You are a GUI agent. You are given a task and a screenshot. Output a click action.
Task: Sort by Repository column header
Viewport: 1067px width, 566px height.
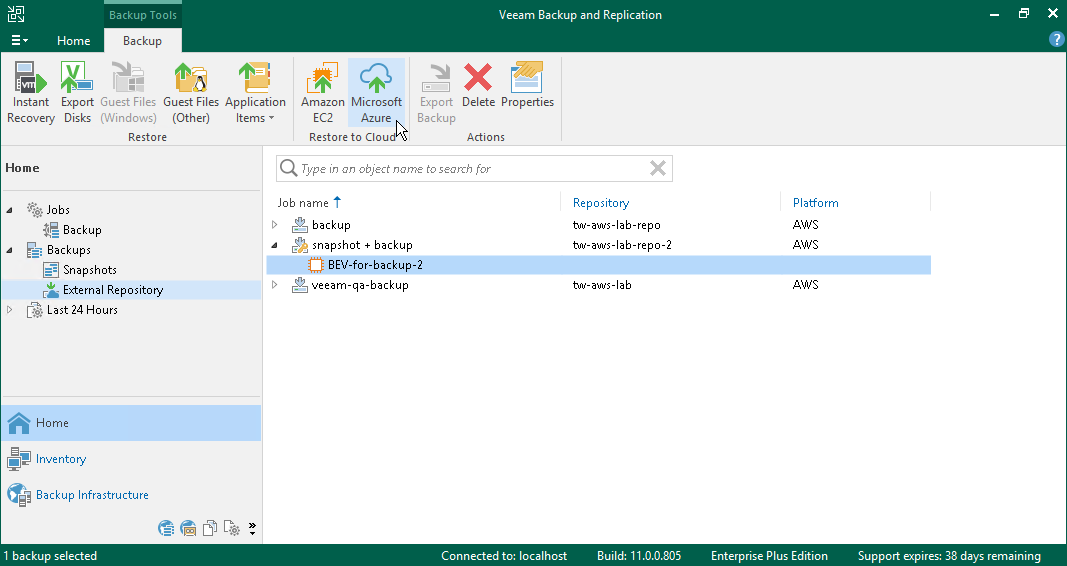(601, 203)
